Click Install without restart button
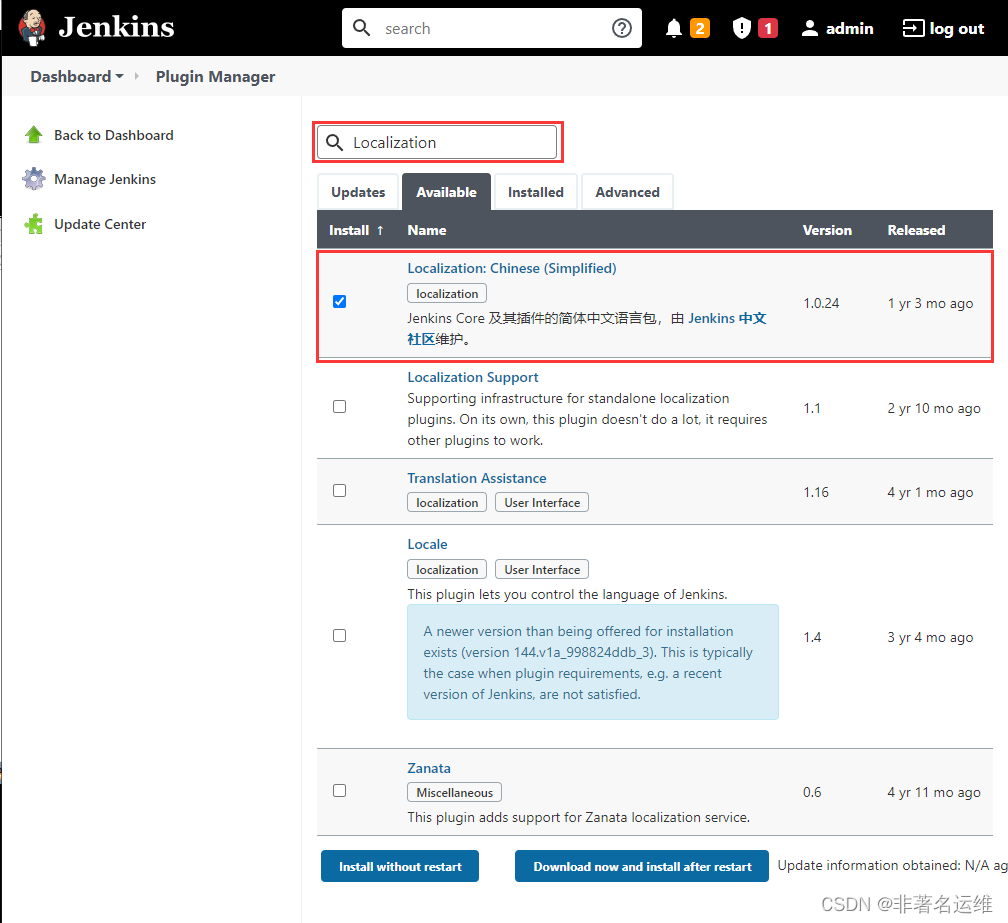 (x=400, y=866)
